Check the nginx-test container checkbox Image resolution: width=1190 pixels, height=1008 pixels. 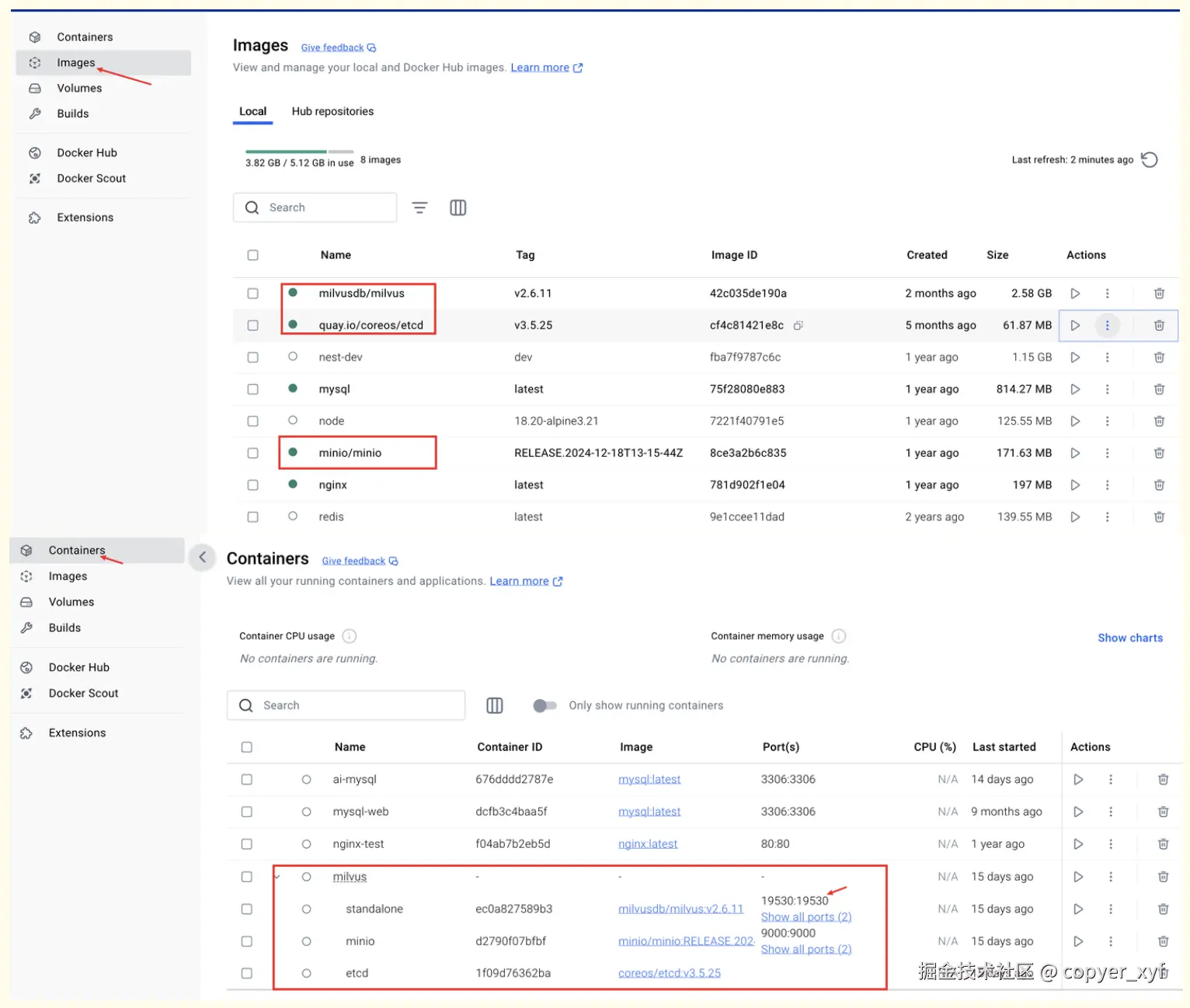pyautogui.click(x=246, y=844)
